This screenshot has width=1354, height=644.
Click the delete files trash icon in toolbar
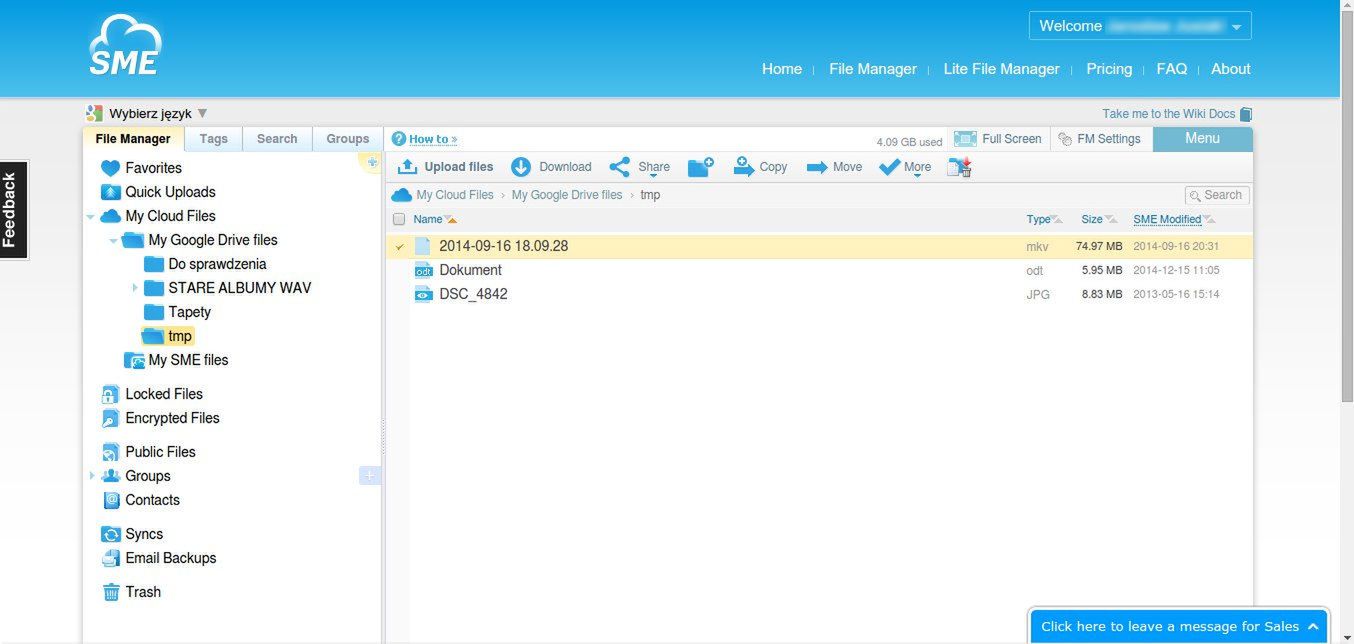pos(960,167)
